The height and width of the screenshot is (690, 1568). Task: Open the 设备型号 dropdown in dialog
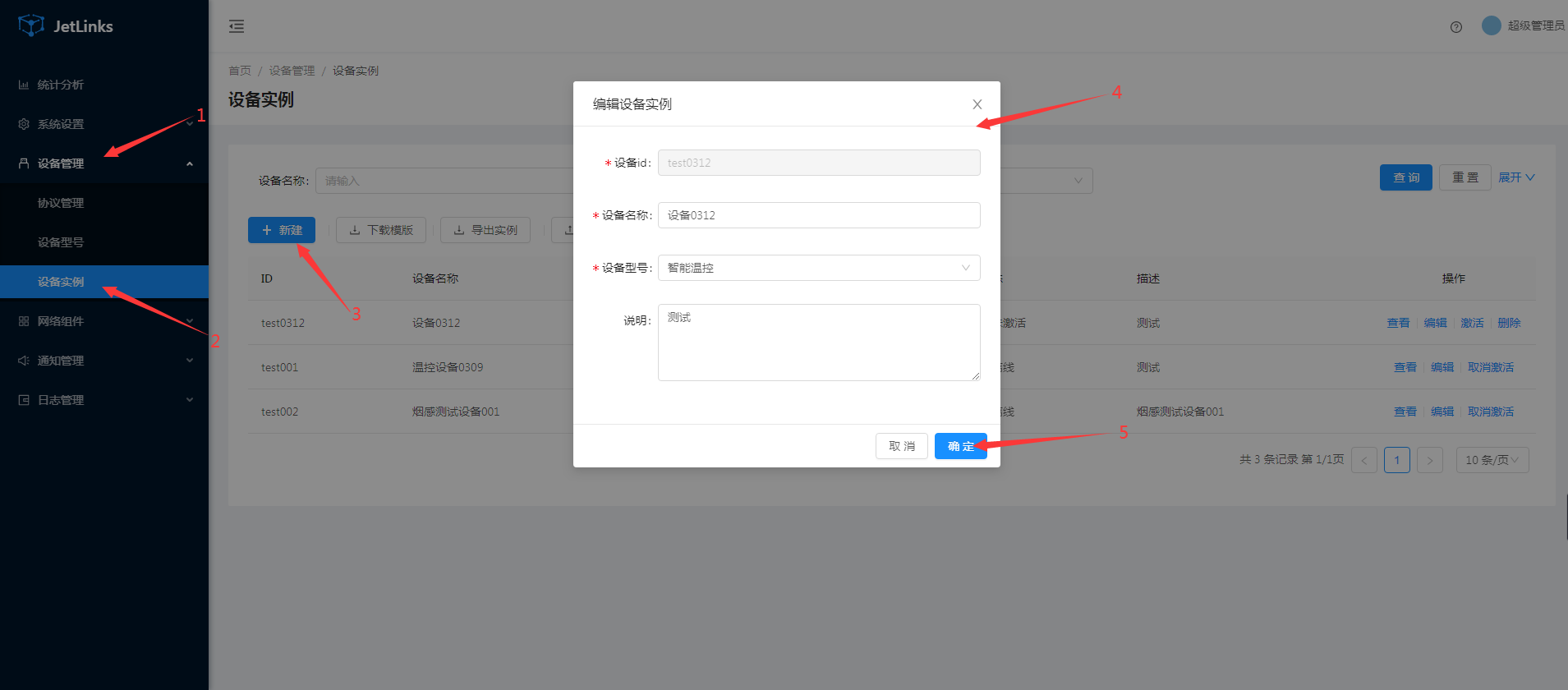818,268
